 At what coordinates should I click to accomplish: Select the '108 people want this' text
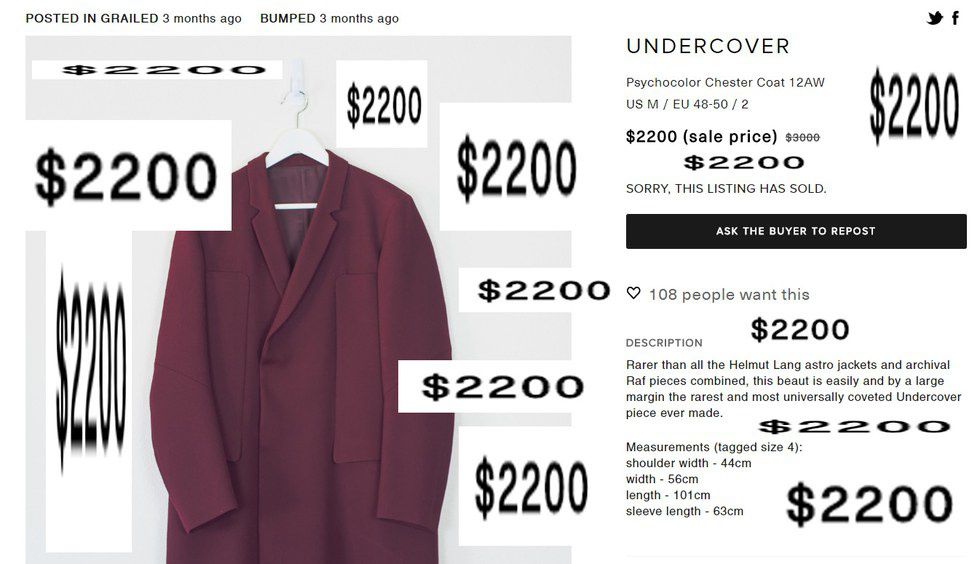pos(729,294)
